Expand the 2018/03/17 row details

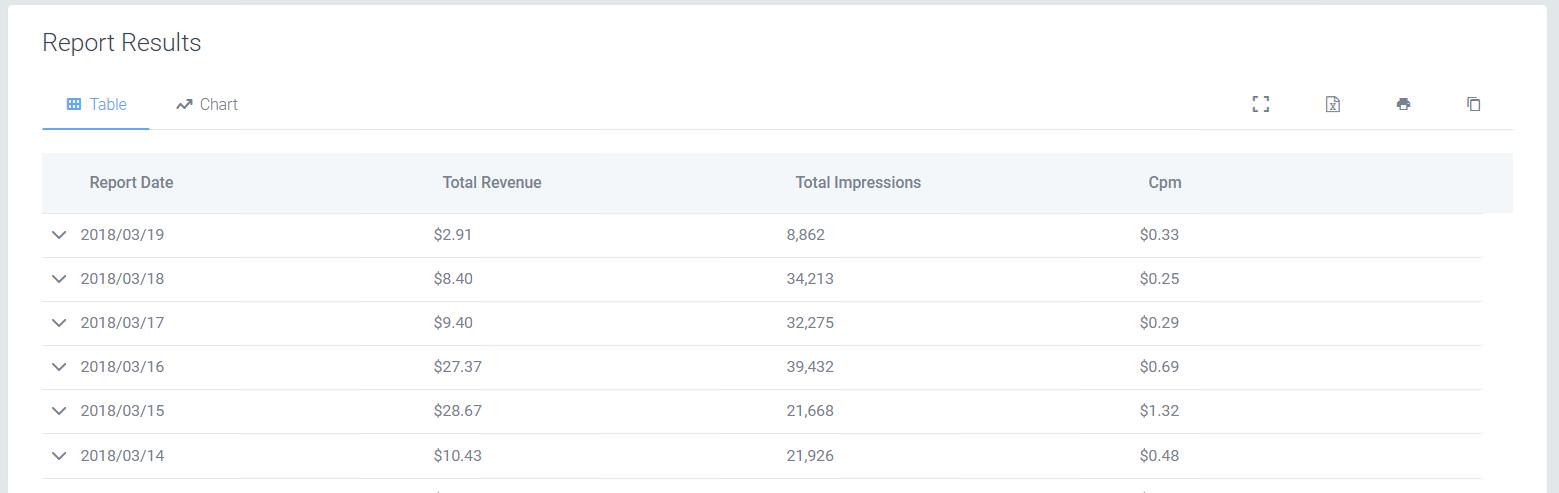(59, 323)
